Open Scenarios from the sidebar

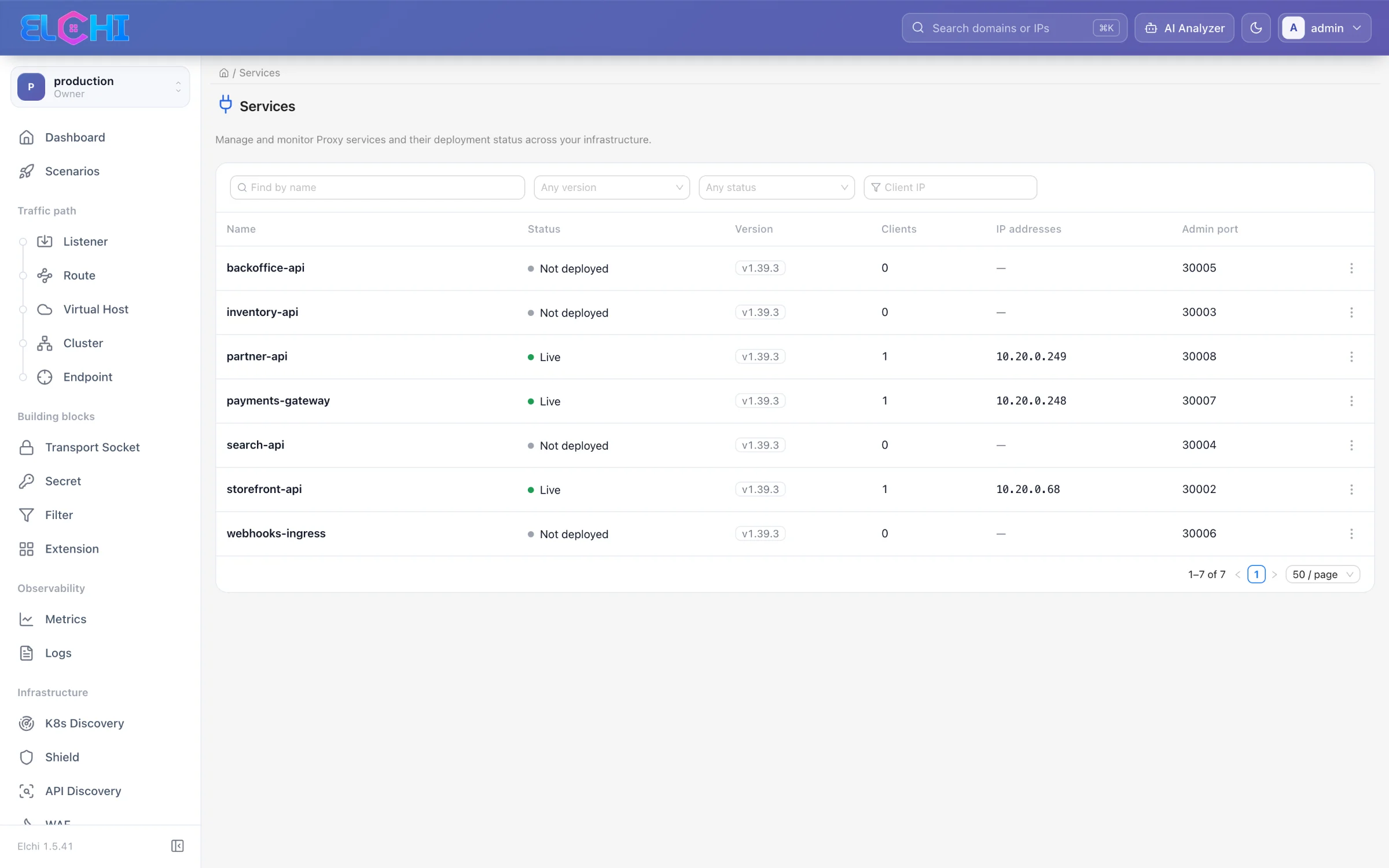coord(72,171)
